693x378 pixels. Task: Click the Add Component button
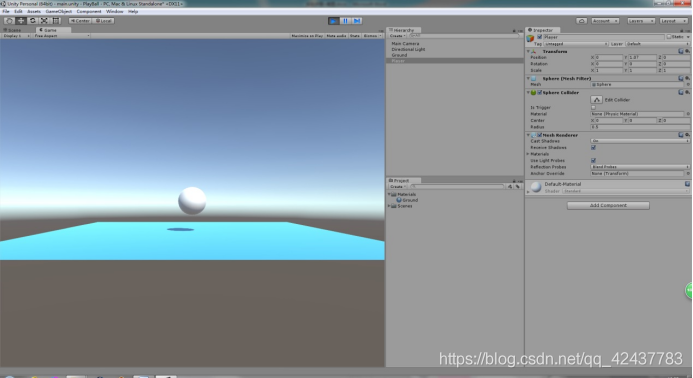[x=608, y=206]
